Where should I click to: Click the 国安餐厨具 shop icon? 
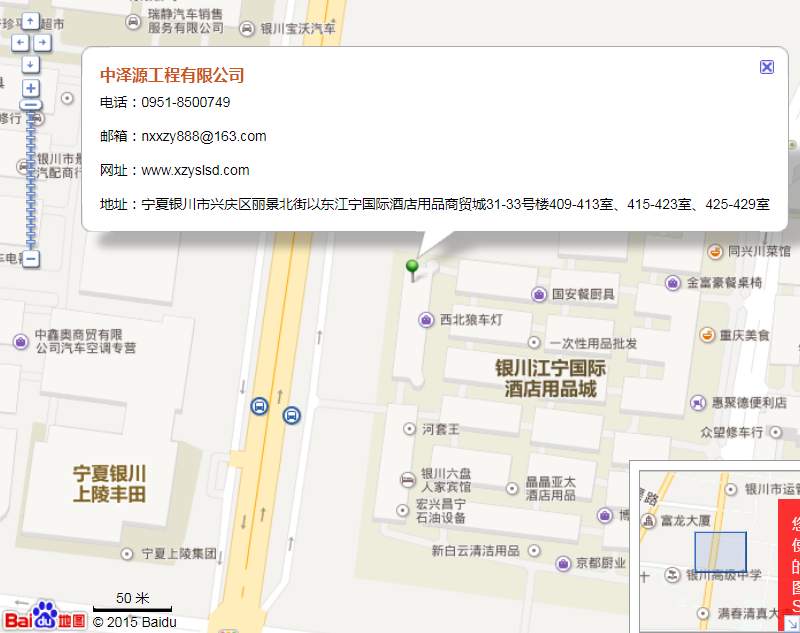pos(539,294)
